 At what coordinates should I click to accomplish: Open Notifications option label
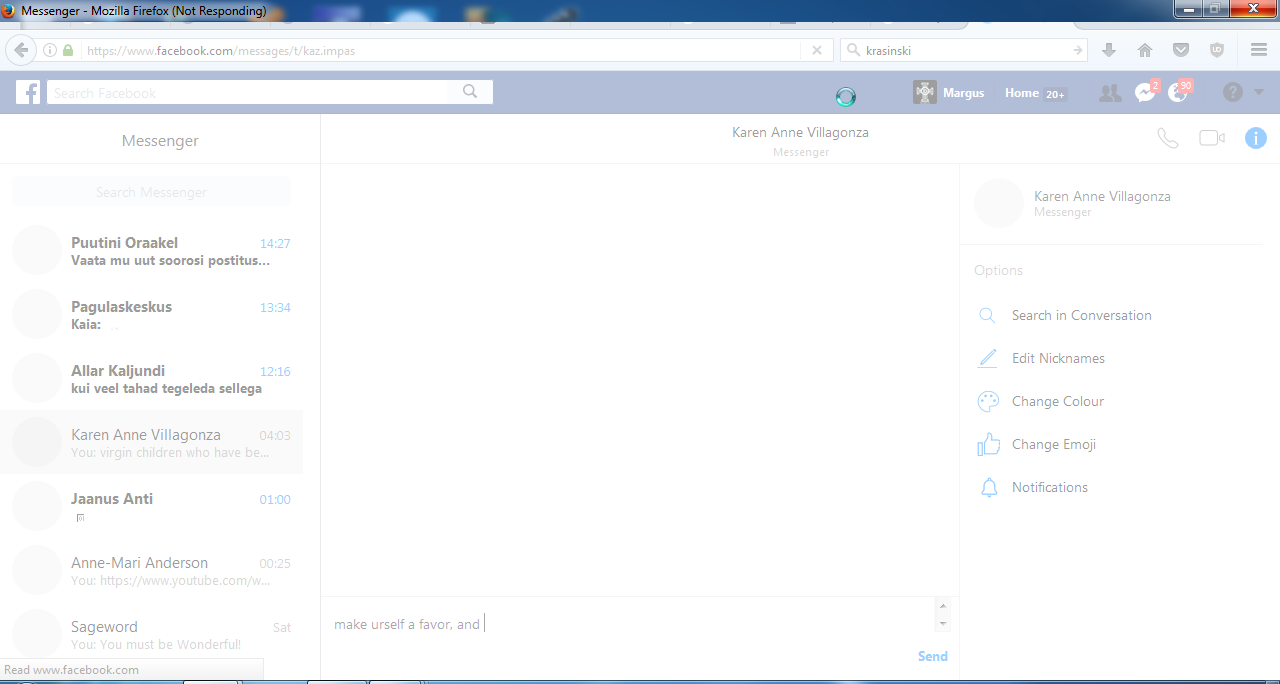[1050, 487]
